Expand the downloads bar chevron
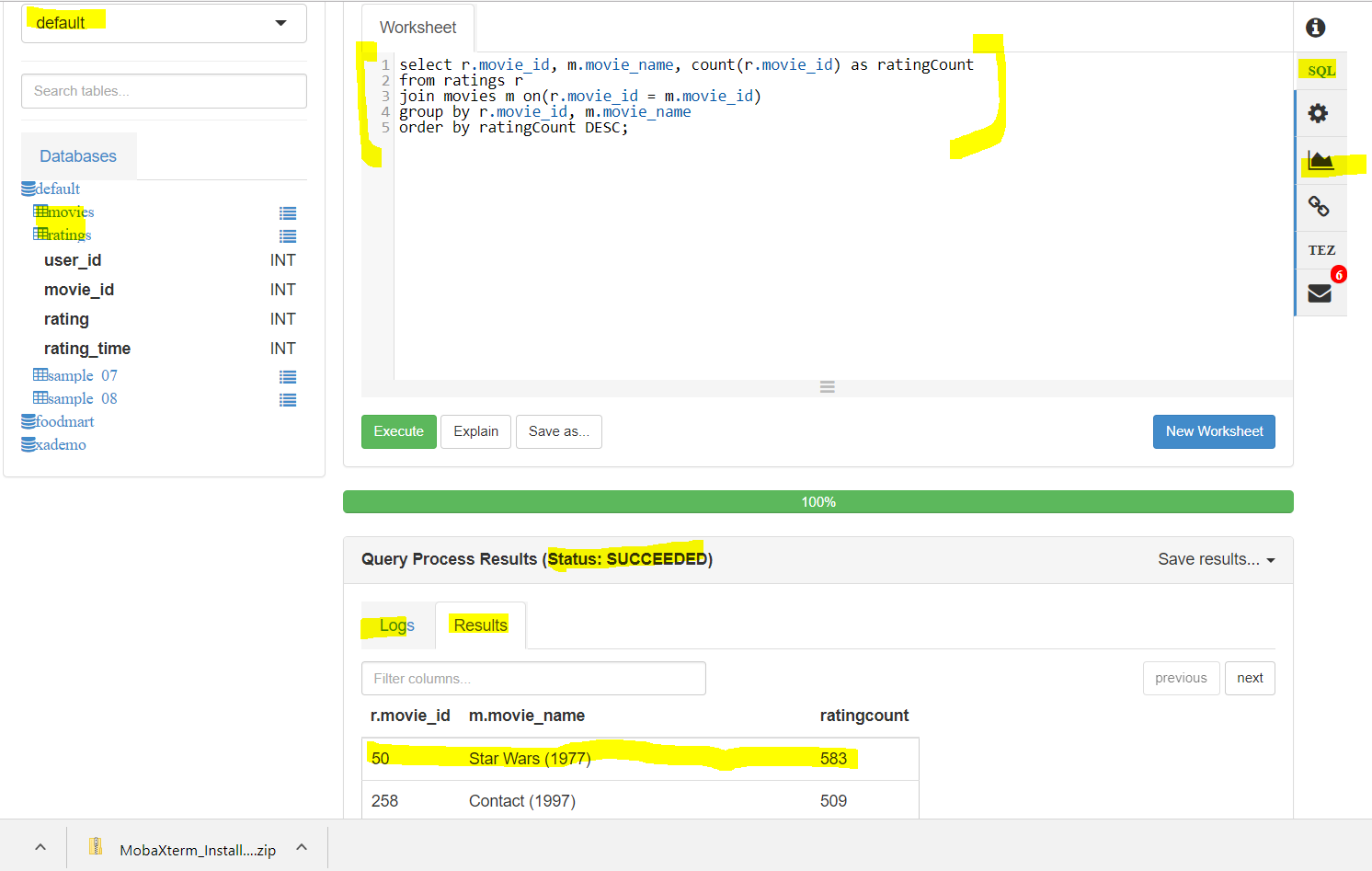The height and width of the screenshot is (871, 1372). pyautogui.click(x=40, y=847)
